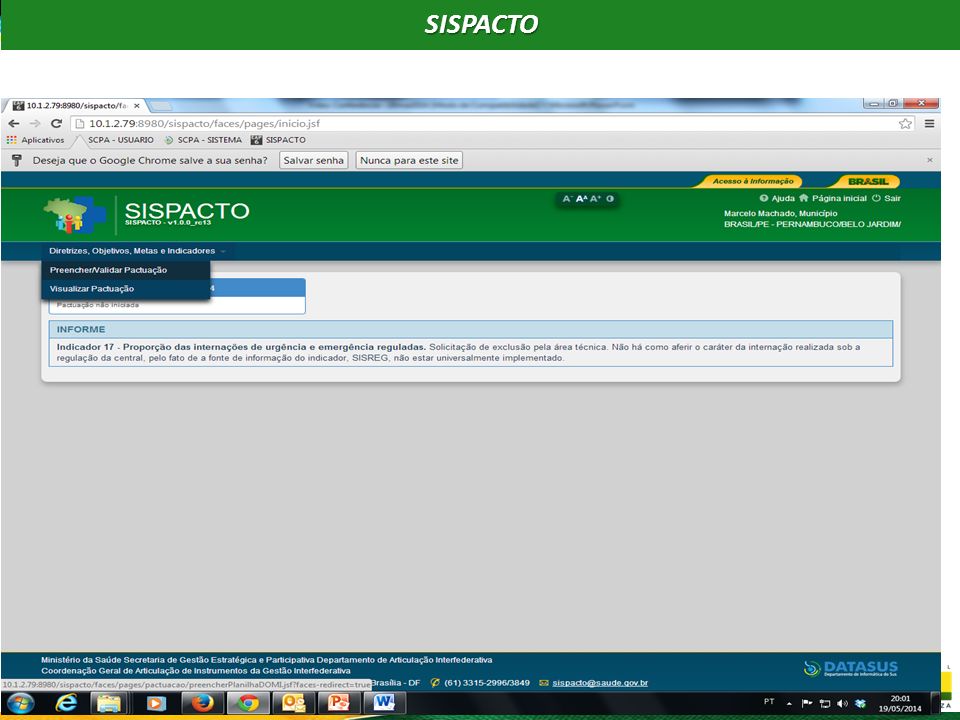Click the Indicador 17 notice text
The height and width of the screenshot is (720, 960).
click(x=458, y=353)
